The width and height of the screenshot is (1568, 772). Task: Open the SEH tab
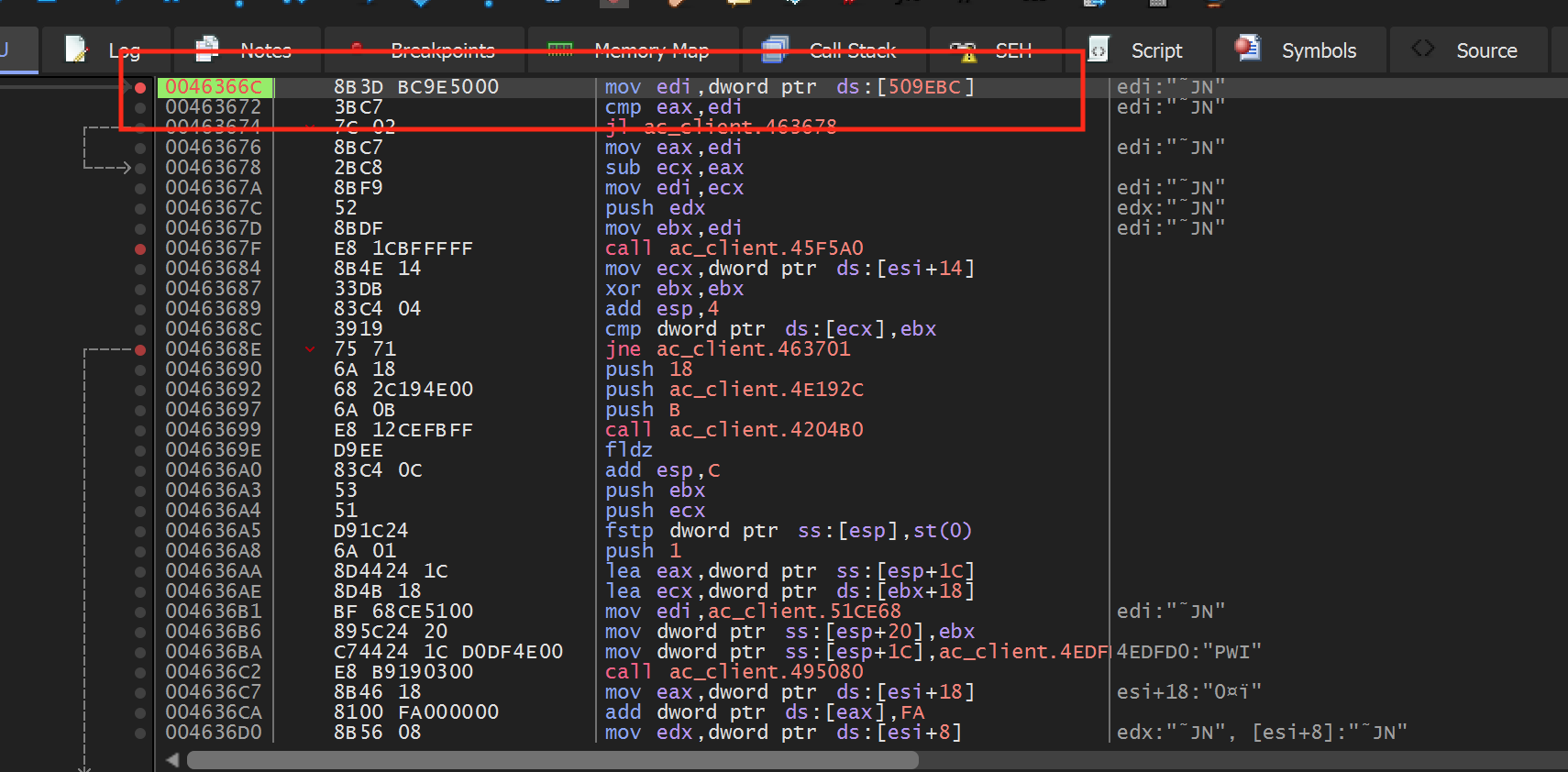coord(994,50)
